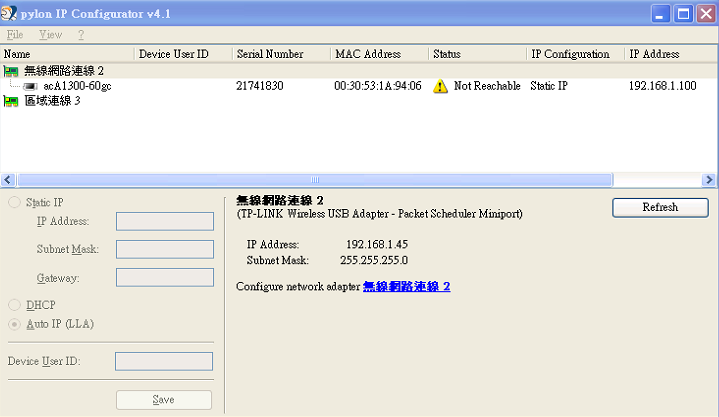Screen dimensions: 719x417
Task: Open the File menu
Action: pyautogui.click(x=15, y=35)
